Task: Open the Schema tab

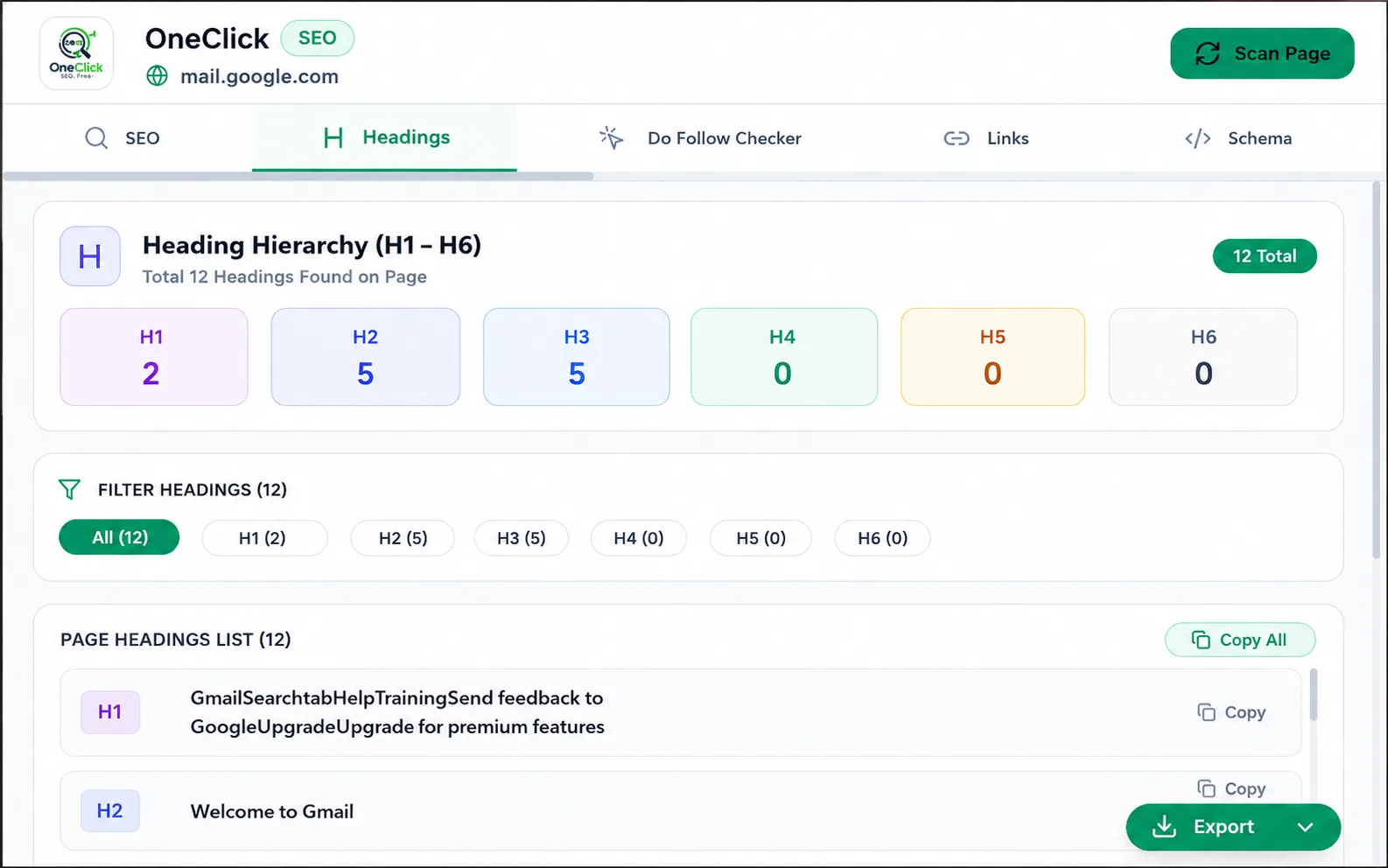Action: tap(1238, 138)
